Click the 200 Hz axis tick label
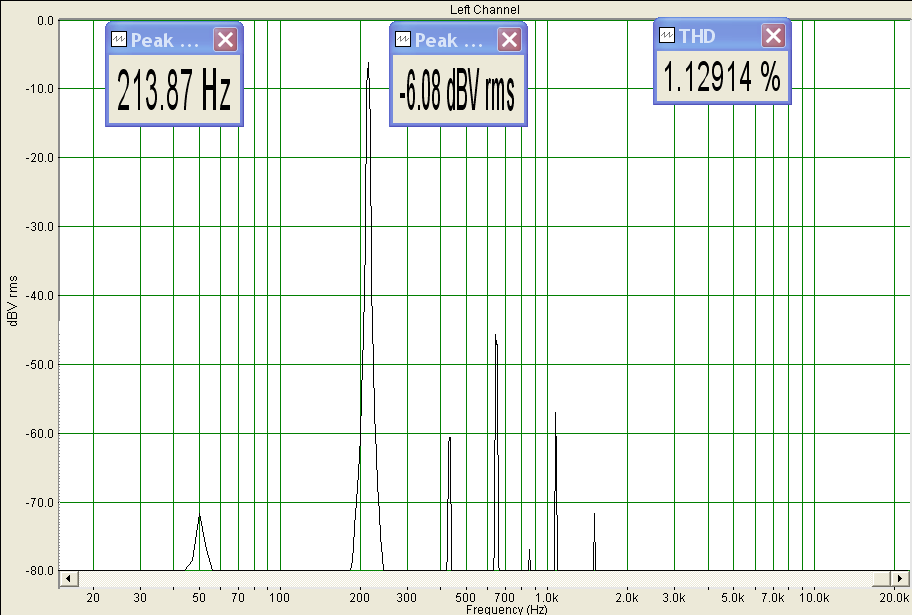 tap(359, 597)
